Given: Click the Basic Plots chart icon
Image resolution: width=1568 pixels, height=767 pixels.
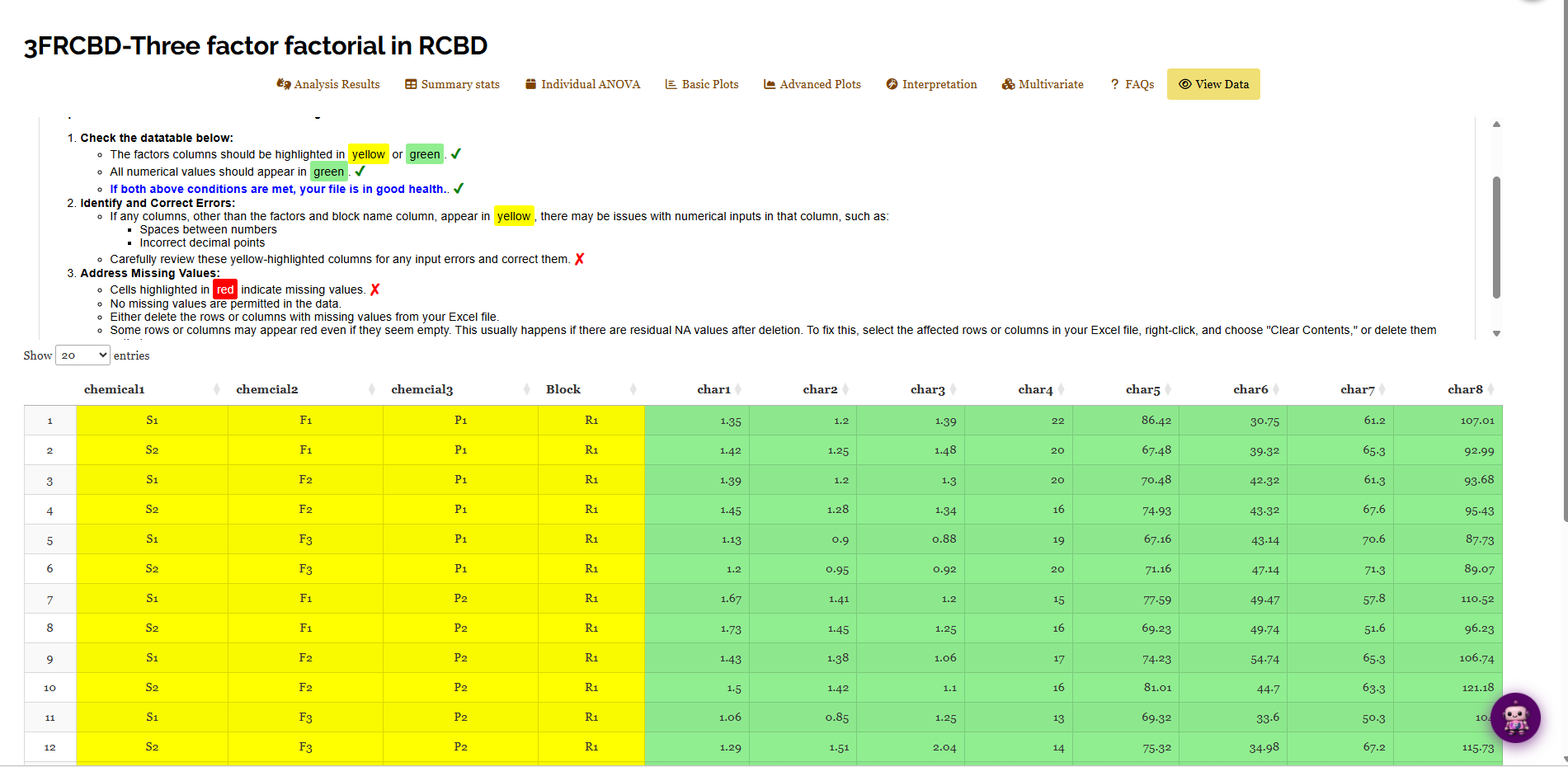Looking at the screenshot, I should 671,84.
